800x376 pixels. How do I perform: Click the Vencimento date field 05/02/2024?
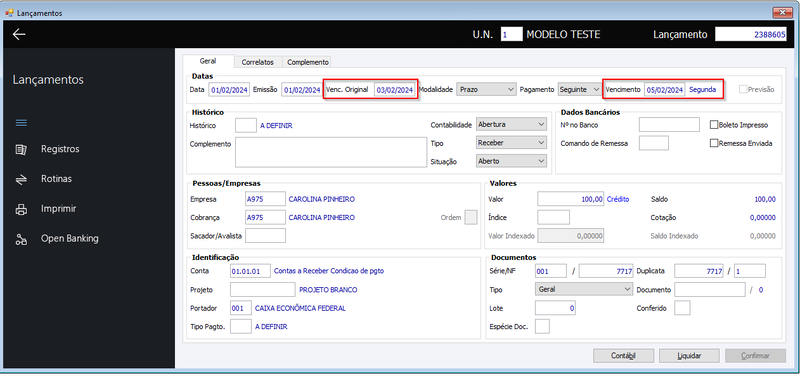click(664, 90)
